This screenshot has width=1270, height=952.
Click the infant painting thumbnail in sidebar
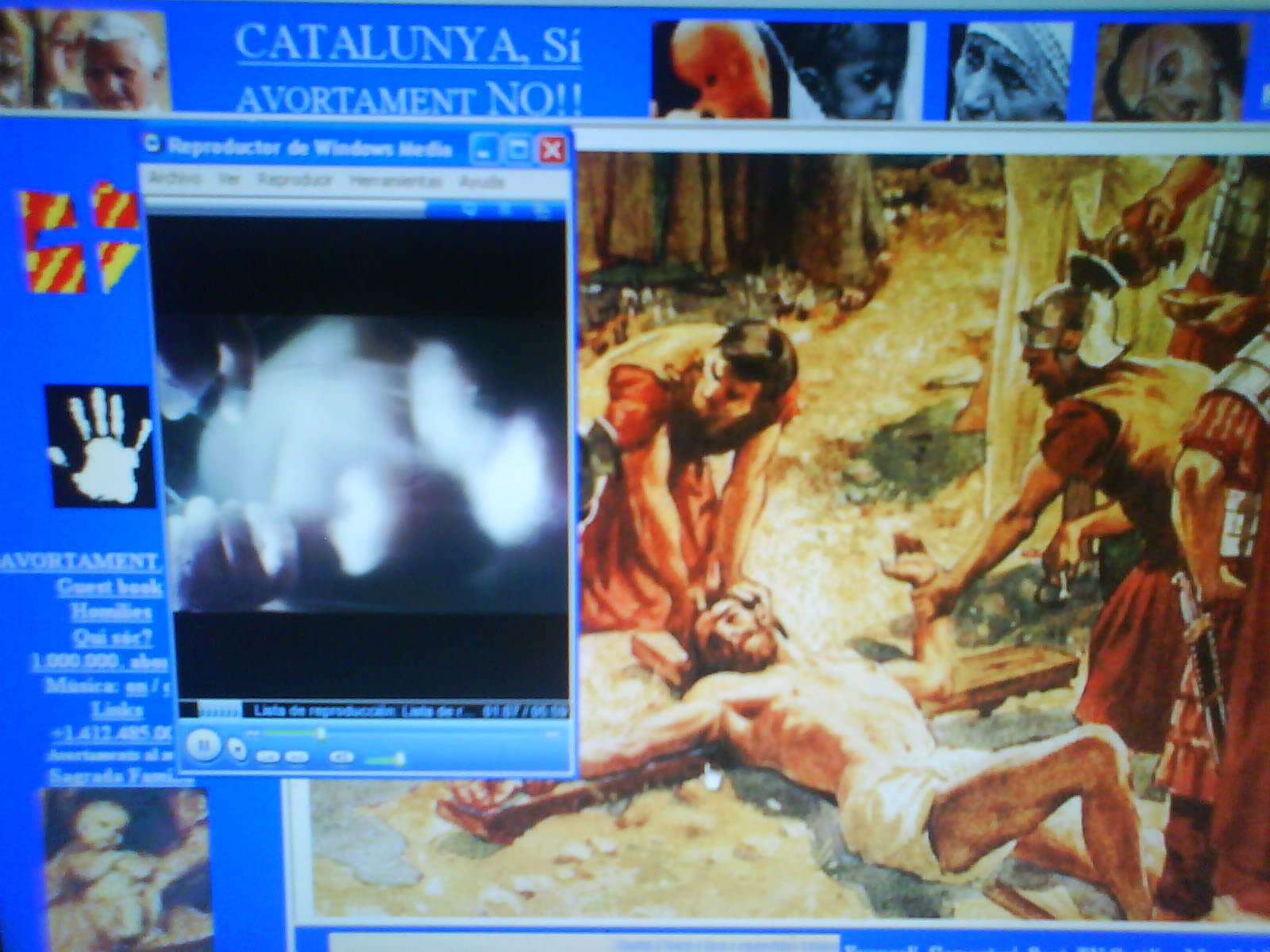pyautogui.click(x=127, y=869)
